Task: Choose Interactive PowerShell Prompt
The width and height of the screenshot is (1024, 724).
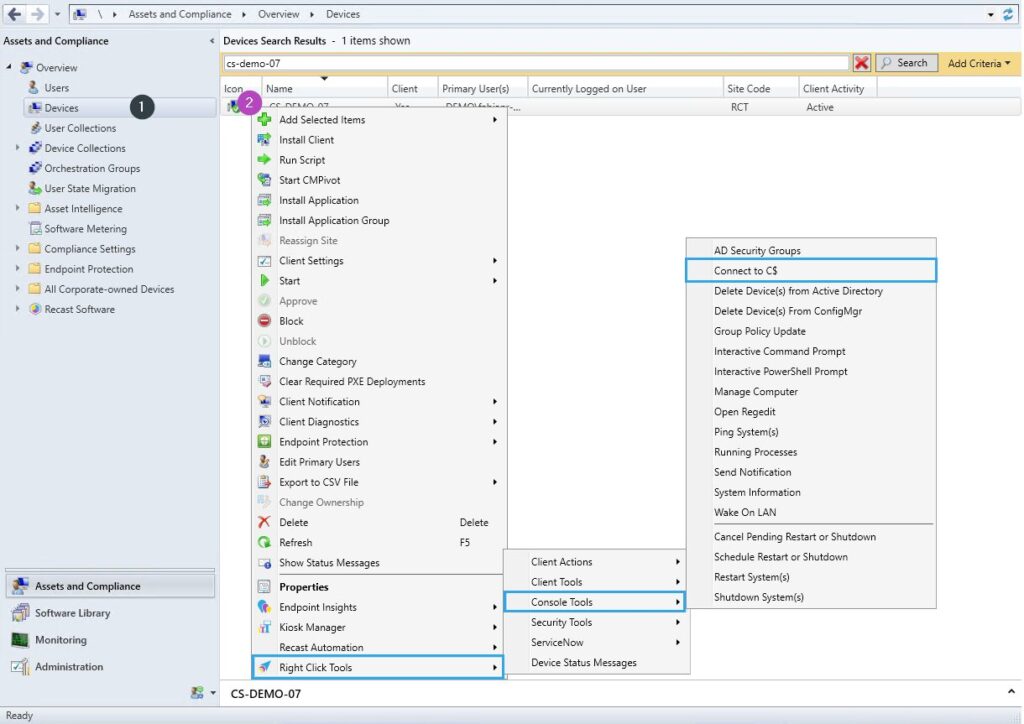Action: [780, 372]
